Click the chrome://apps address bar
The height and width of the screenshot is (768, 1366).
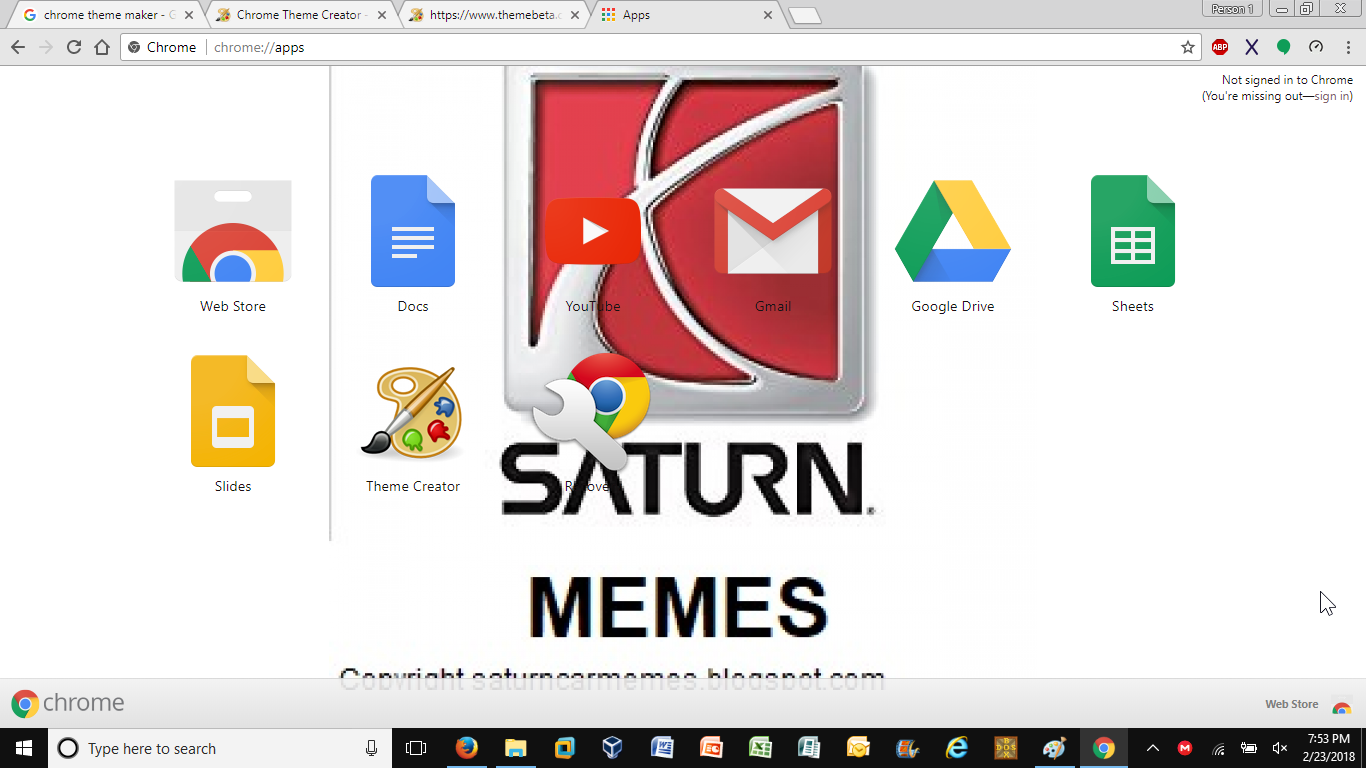[660, 47]
